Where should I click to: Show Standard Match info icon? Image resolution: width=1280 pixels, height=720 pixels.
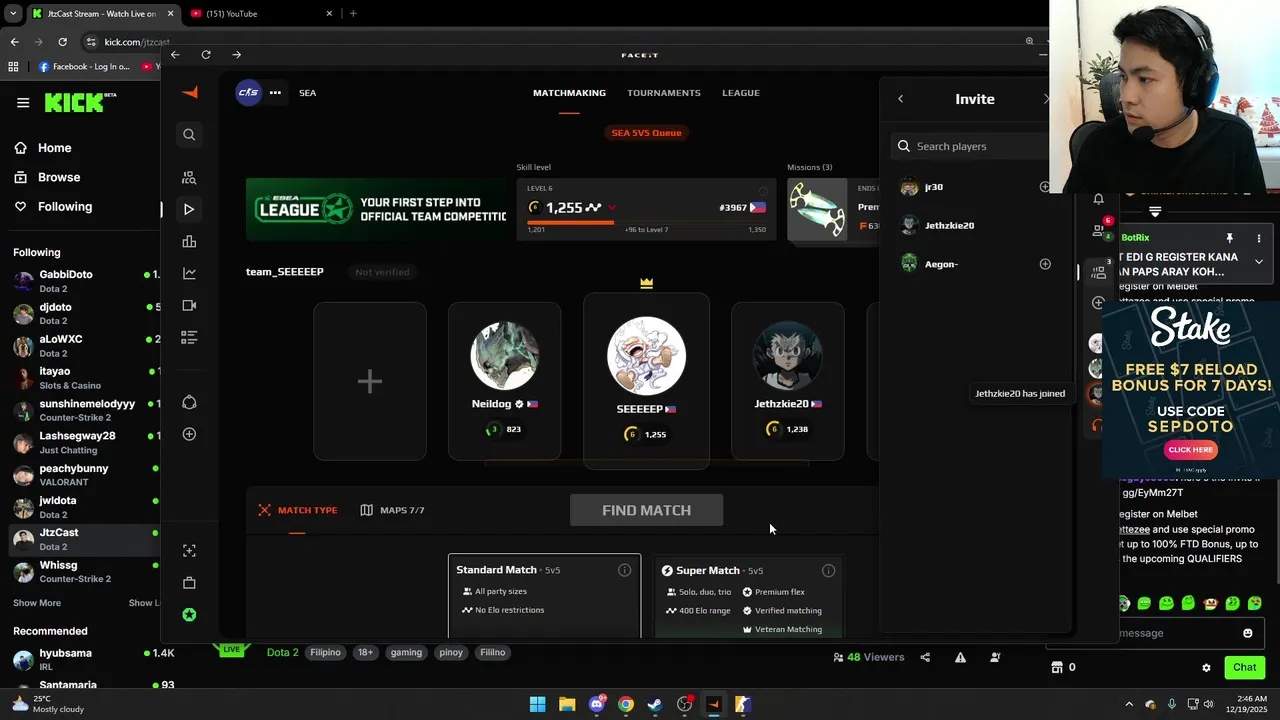tap(624, 570)
